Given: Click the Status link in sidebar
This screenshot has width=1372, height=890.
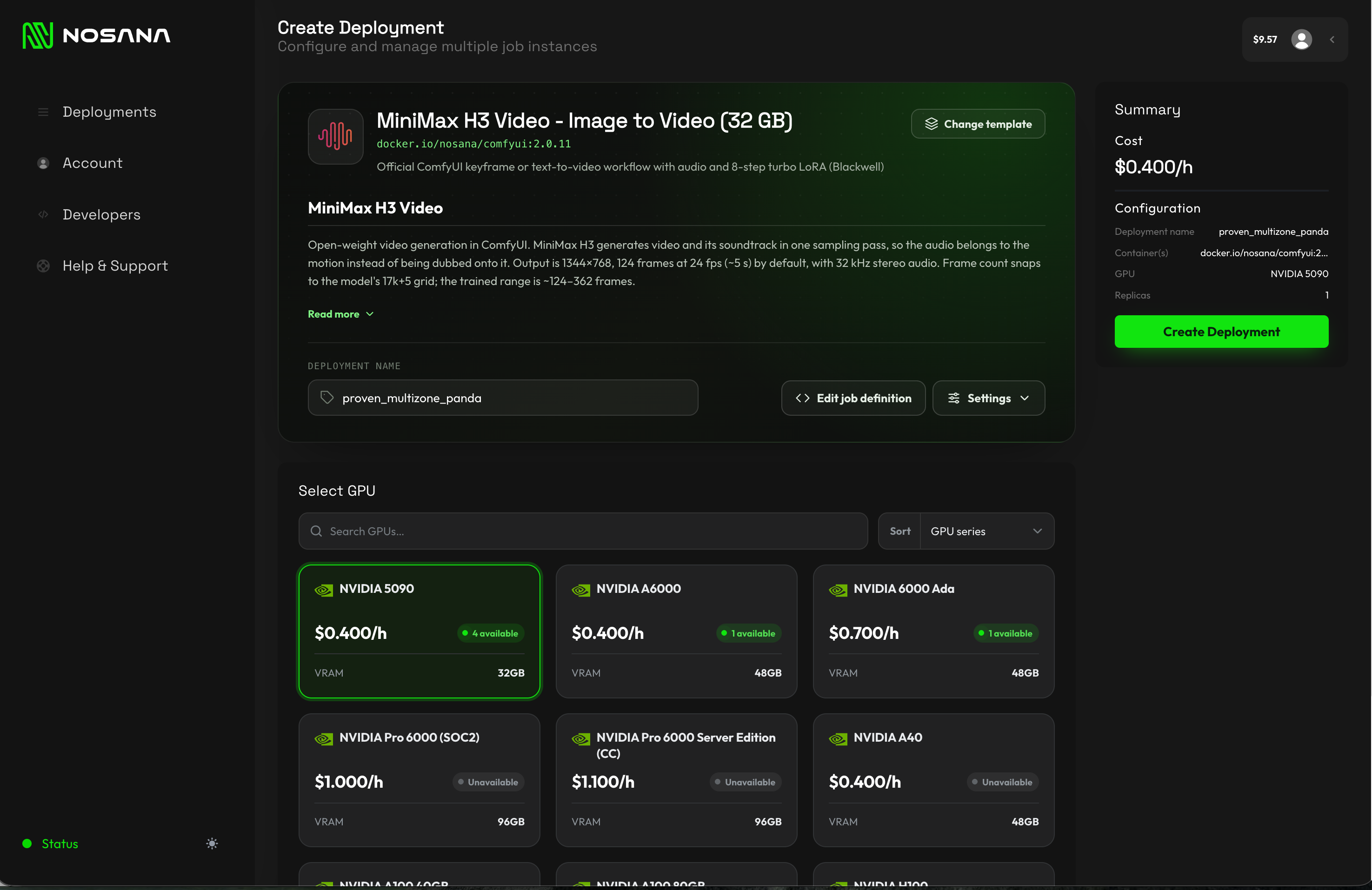Looking at the screenshot, I should pyautogui.click(x=60, y=844).
